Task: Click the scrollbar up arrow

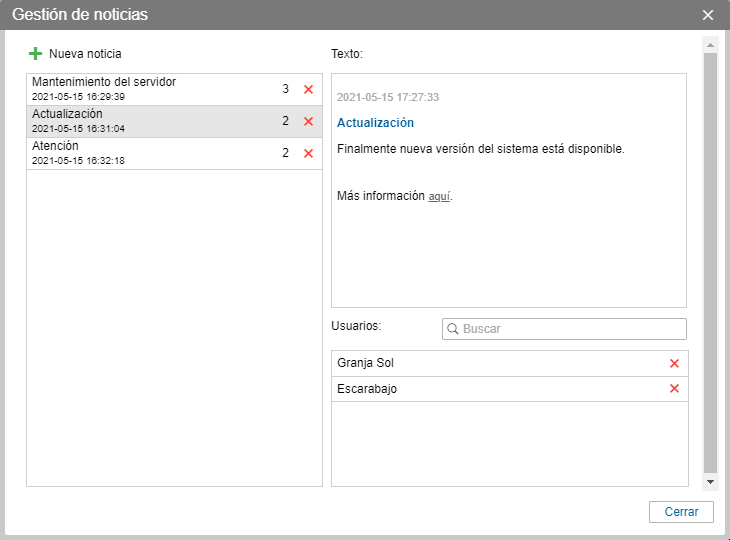Action: pos(710,46)
